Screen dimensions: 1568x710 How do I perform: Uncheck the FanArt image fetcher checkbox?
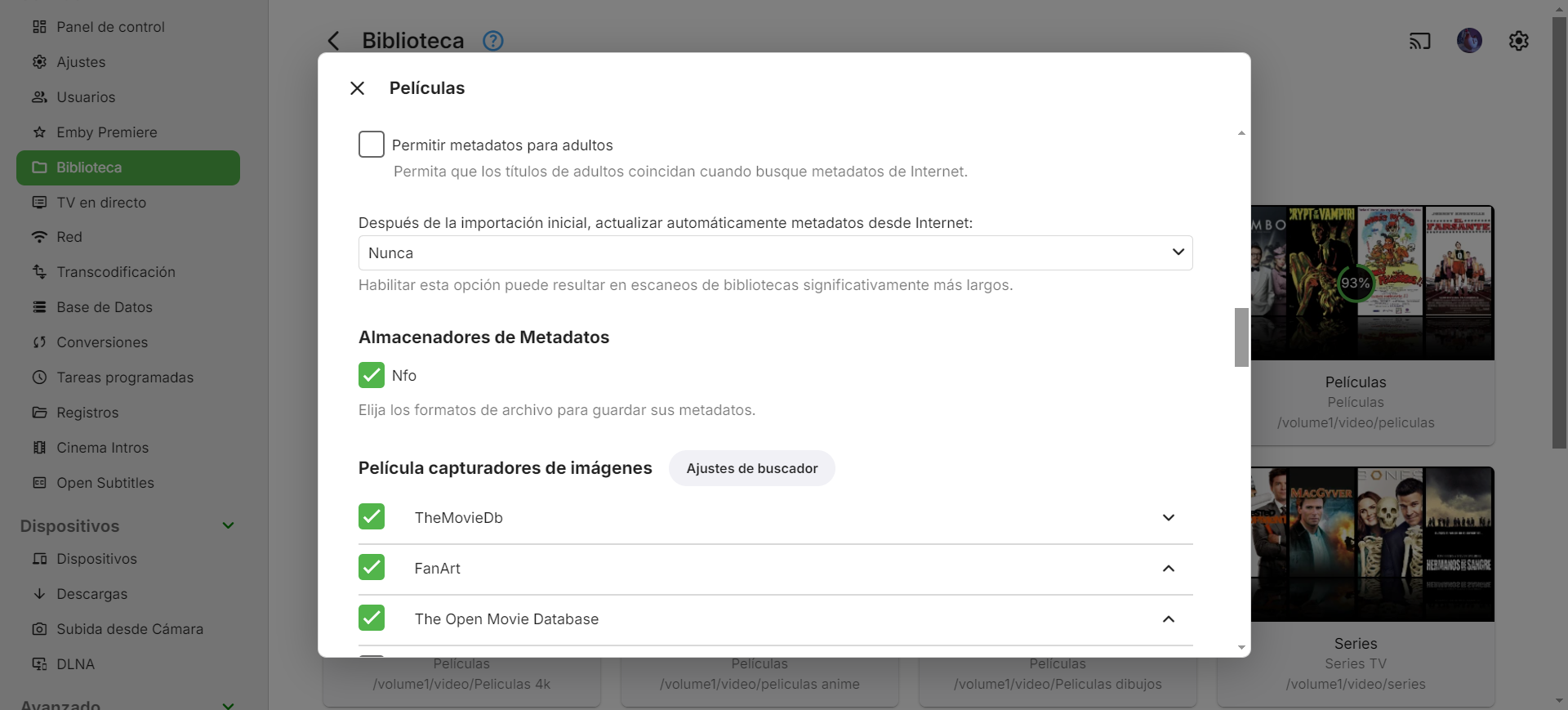tap(372, 567)
